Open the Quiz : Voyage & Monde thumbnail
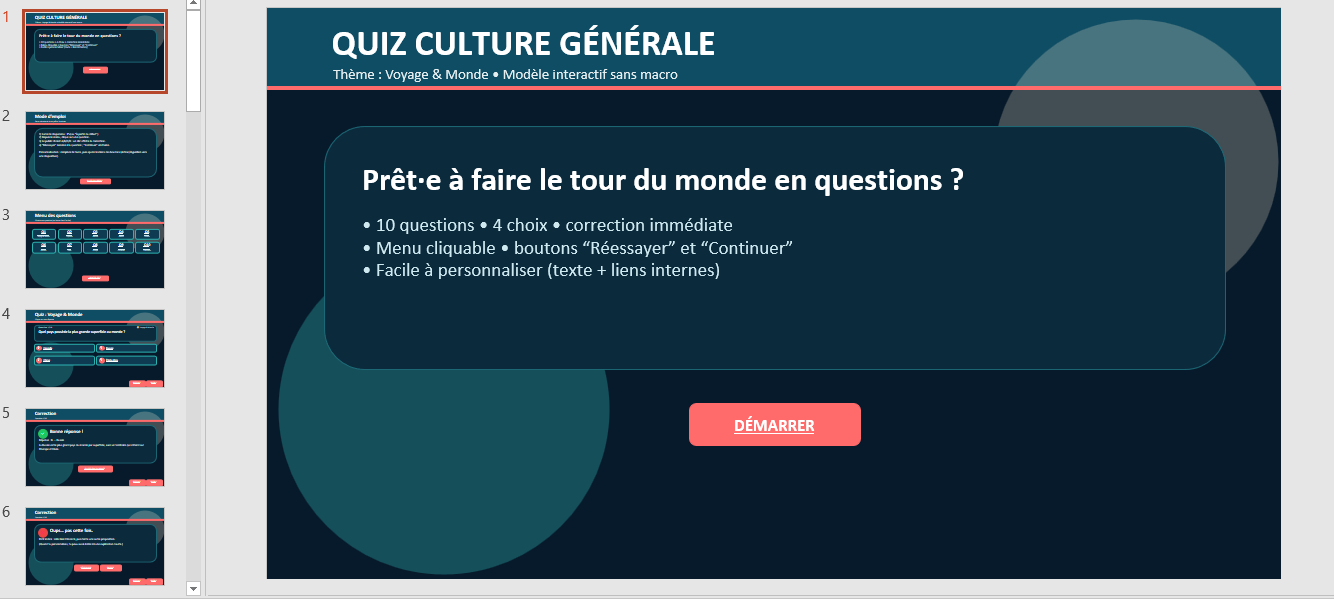 (x=95, y=348)
